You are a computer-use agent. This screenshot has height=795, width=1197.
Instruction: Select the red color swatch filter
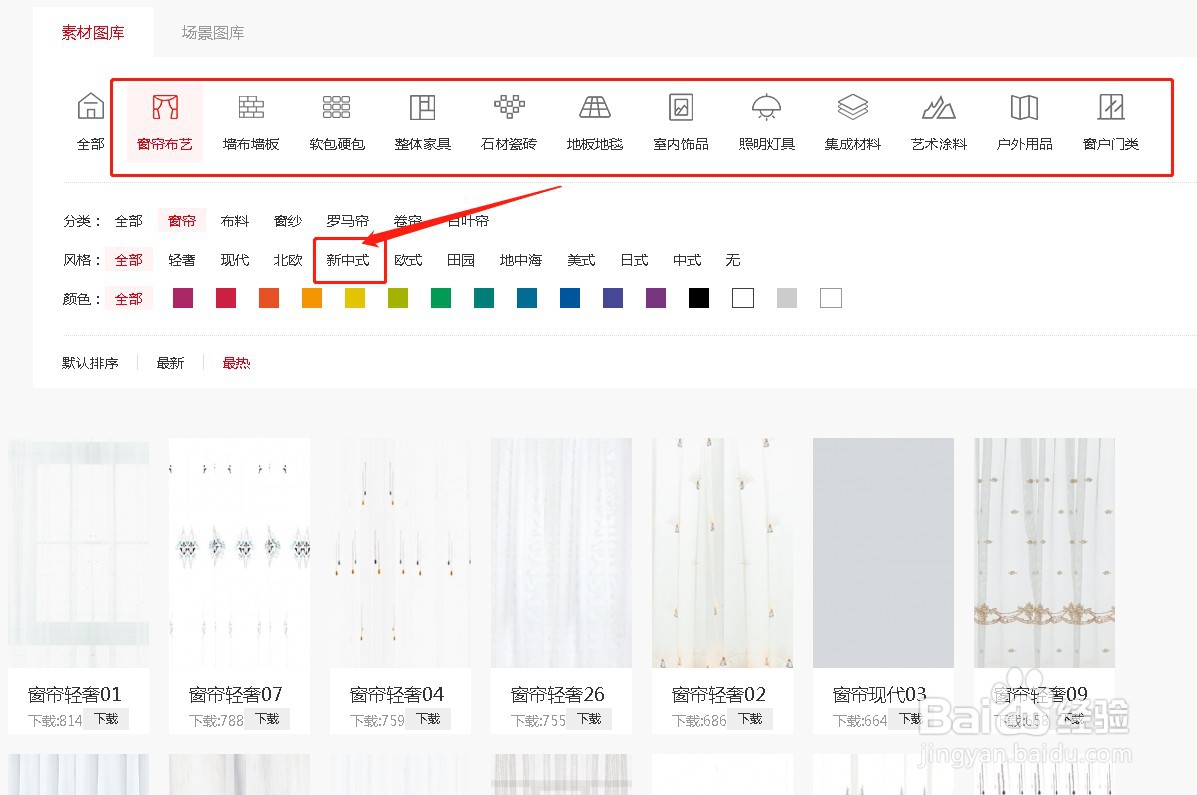pos(225,297)
